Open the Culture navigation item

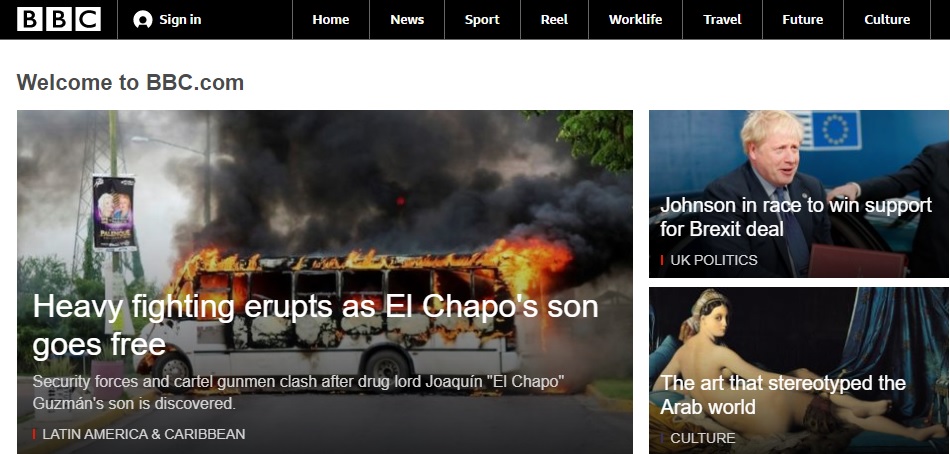(x=887, y=19)
